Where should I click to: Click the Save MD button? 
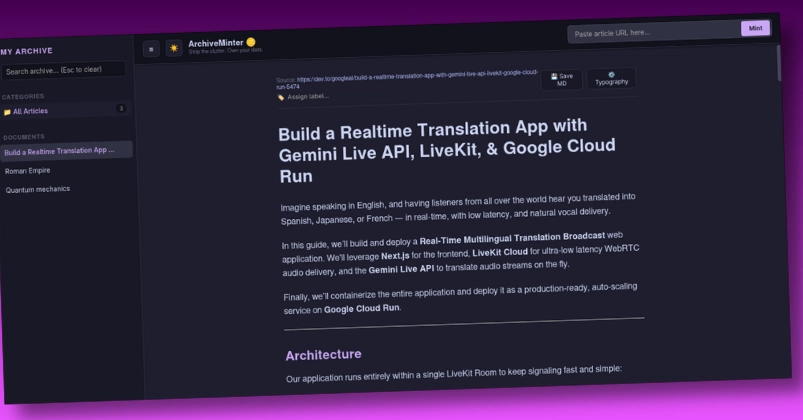coord(562,79)
